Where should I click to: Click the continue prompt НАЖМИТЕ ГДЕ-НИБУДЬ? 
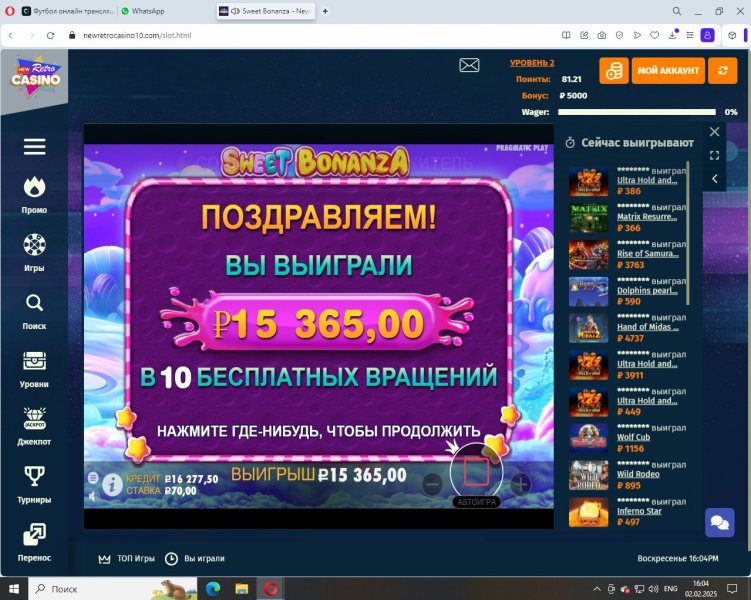coord(319,431)
